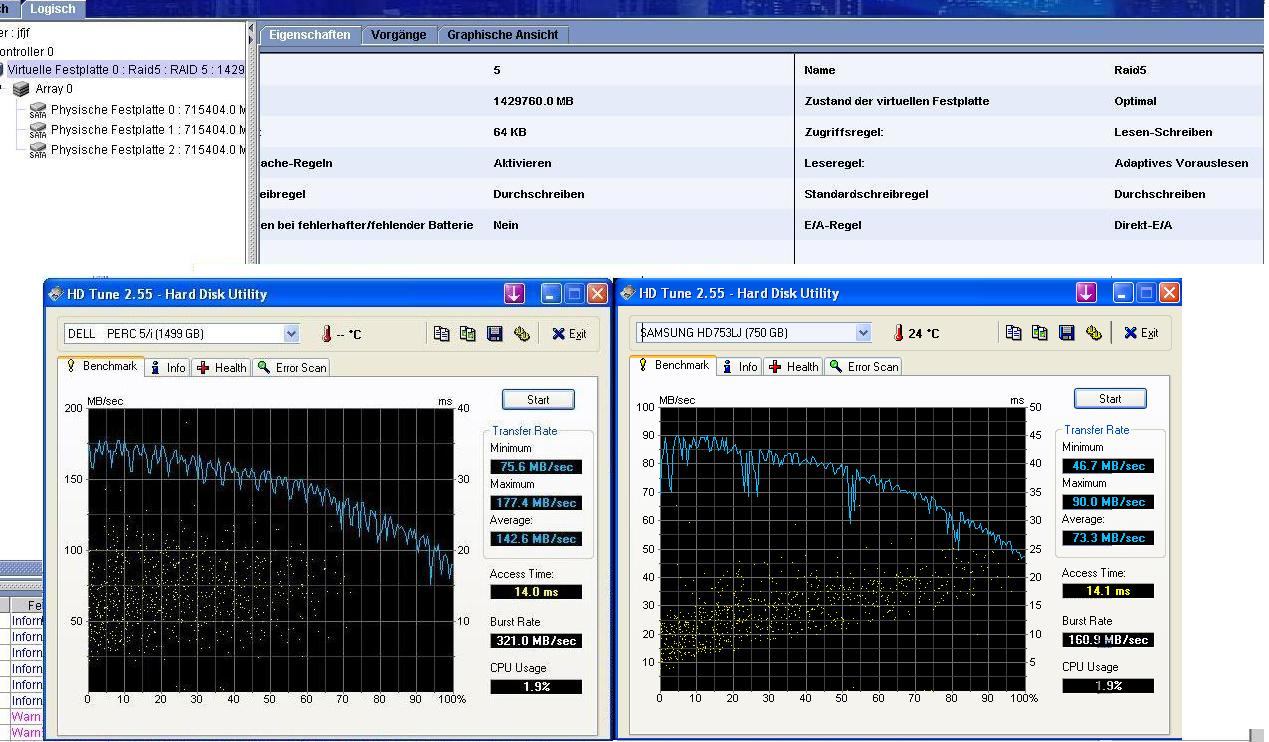Viewport: 1269px width, 742px height.
Task: Click the access time value 14.1 ms
Action: coord(1108,591)
